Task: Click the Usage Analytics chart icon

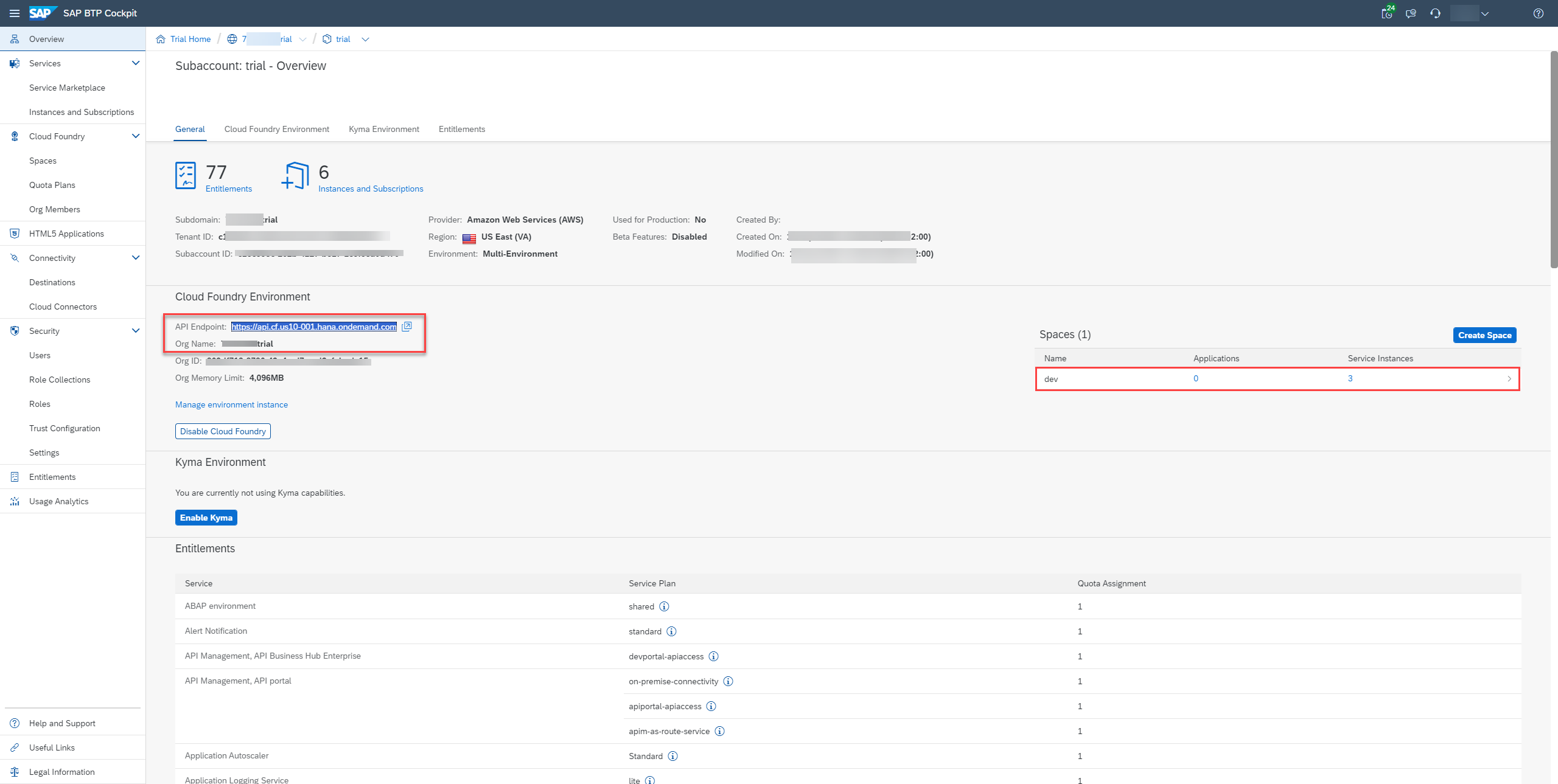Action: (x=15, y=501)
